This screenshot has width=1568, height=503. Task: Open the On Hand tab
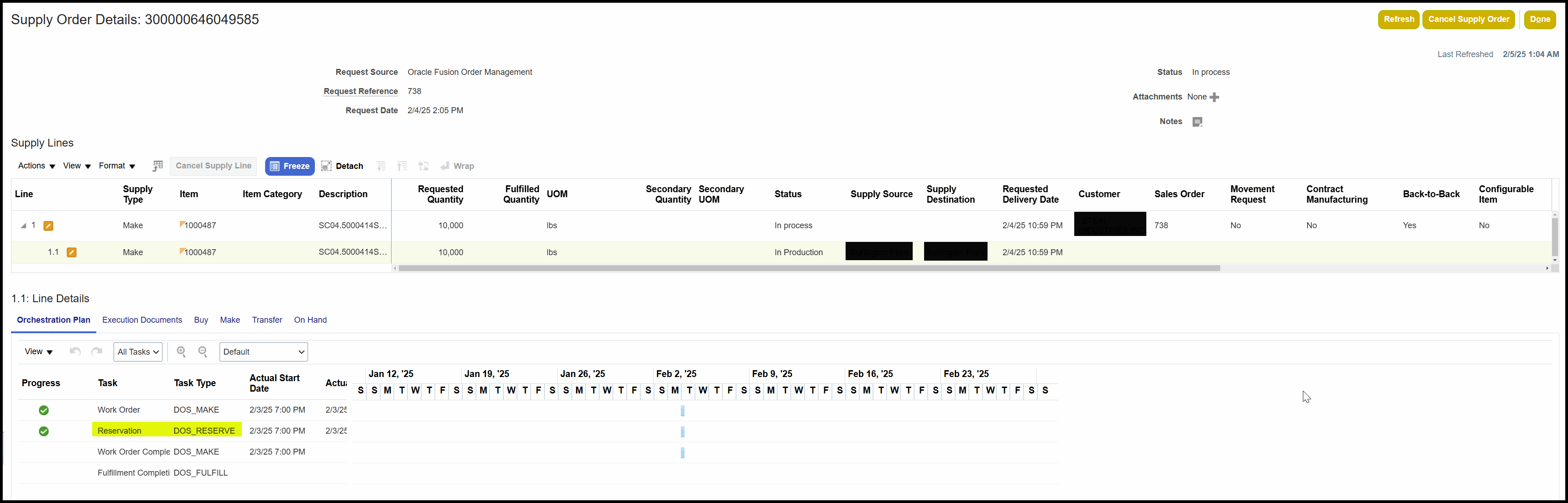click(310, 320)
